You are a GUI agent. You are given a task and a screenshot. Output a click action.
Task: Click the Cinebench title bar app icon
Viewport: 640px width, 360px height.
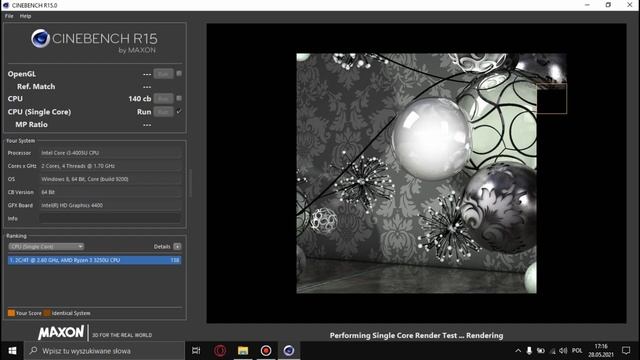(x=6, y=5)
